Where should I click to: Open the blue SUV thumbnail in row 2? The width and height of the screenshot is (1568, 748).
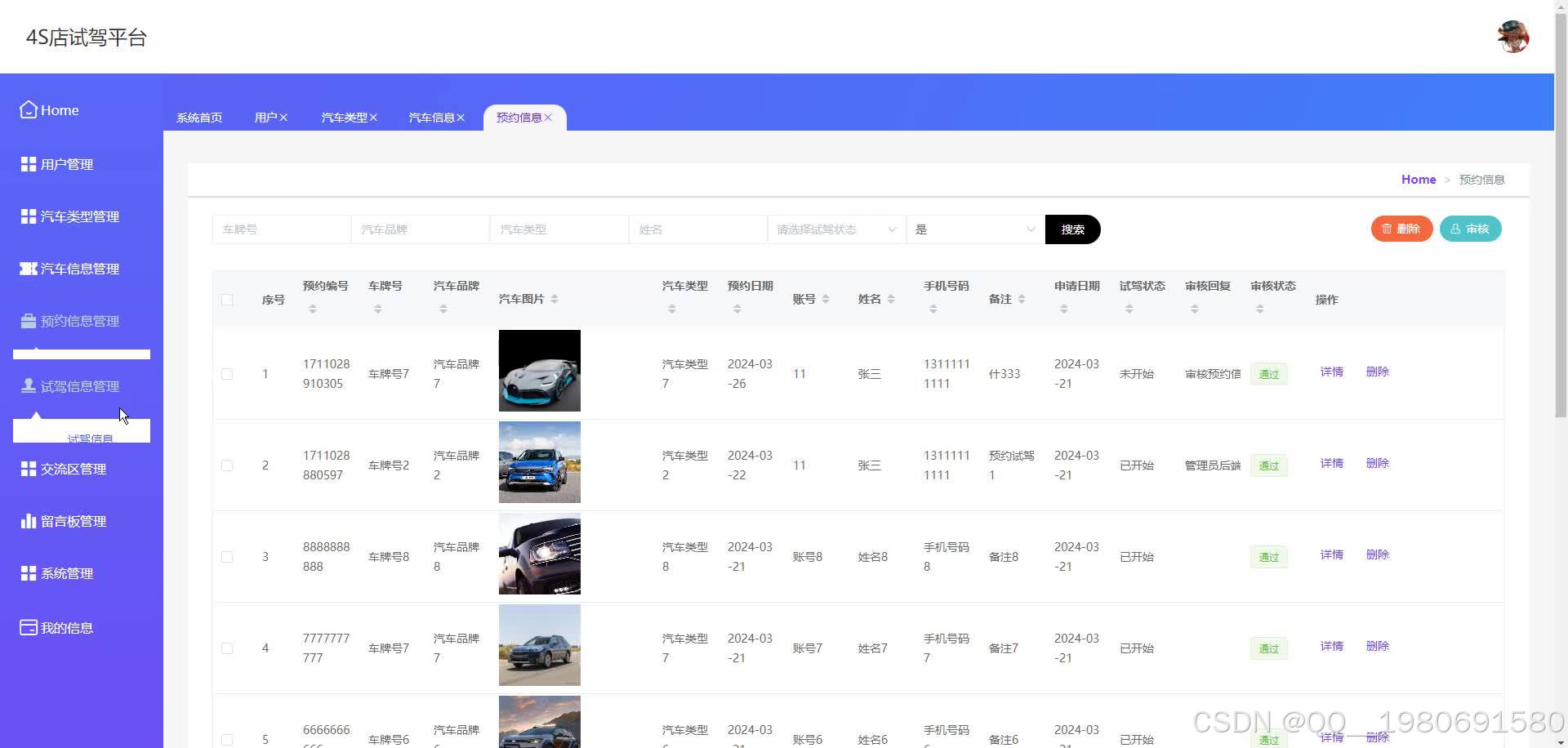540,462
